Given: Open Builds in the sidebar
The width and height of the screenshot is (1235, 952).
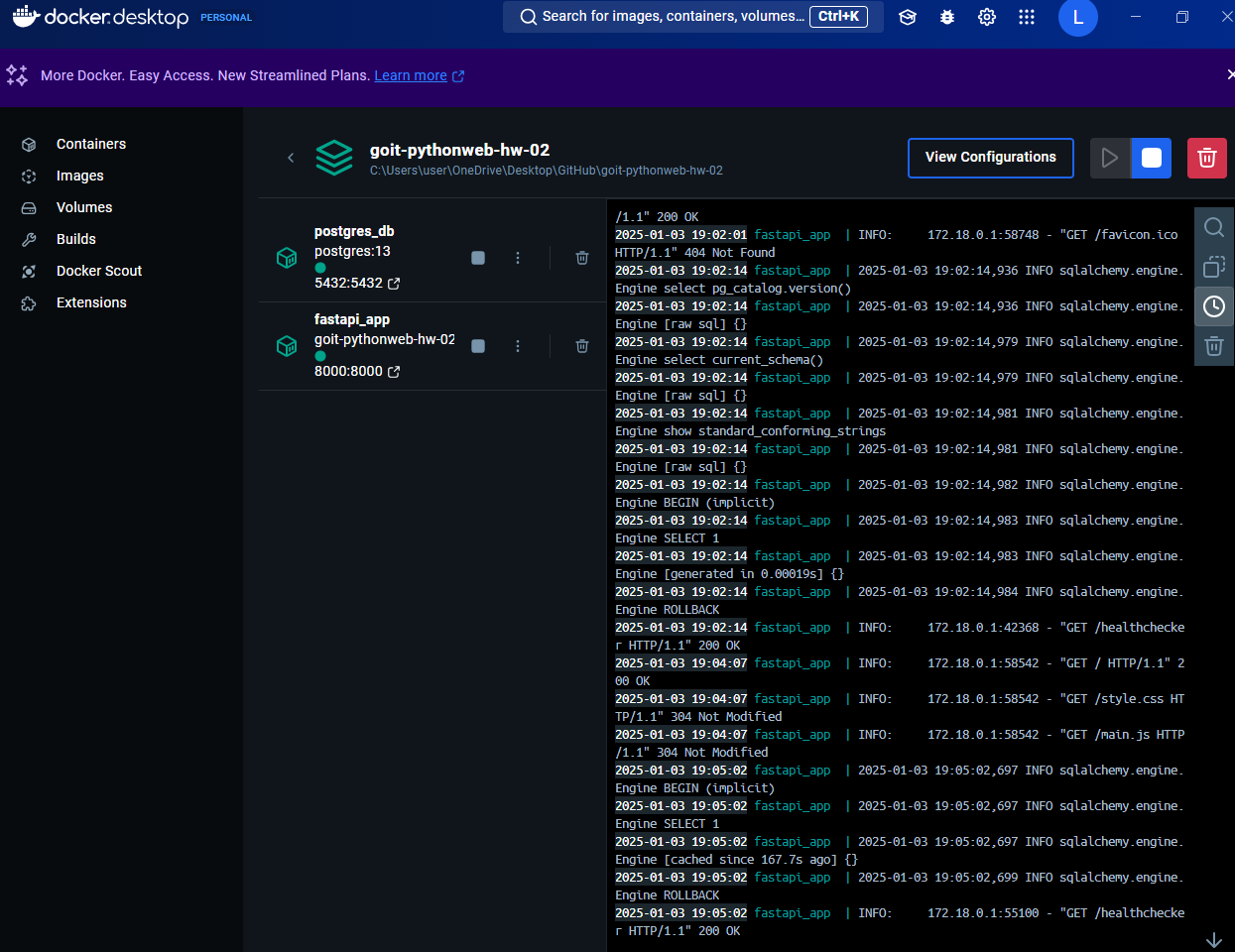Looking at the screenshot, I should [76, 239].
